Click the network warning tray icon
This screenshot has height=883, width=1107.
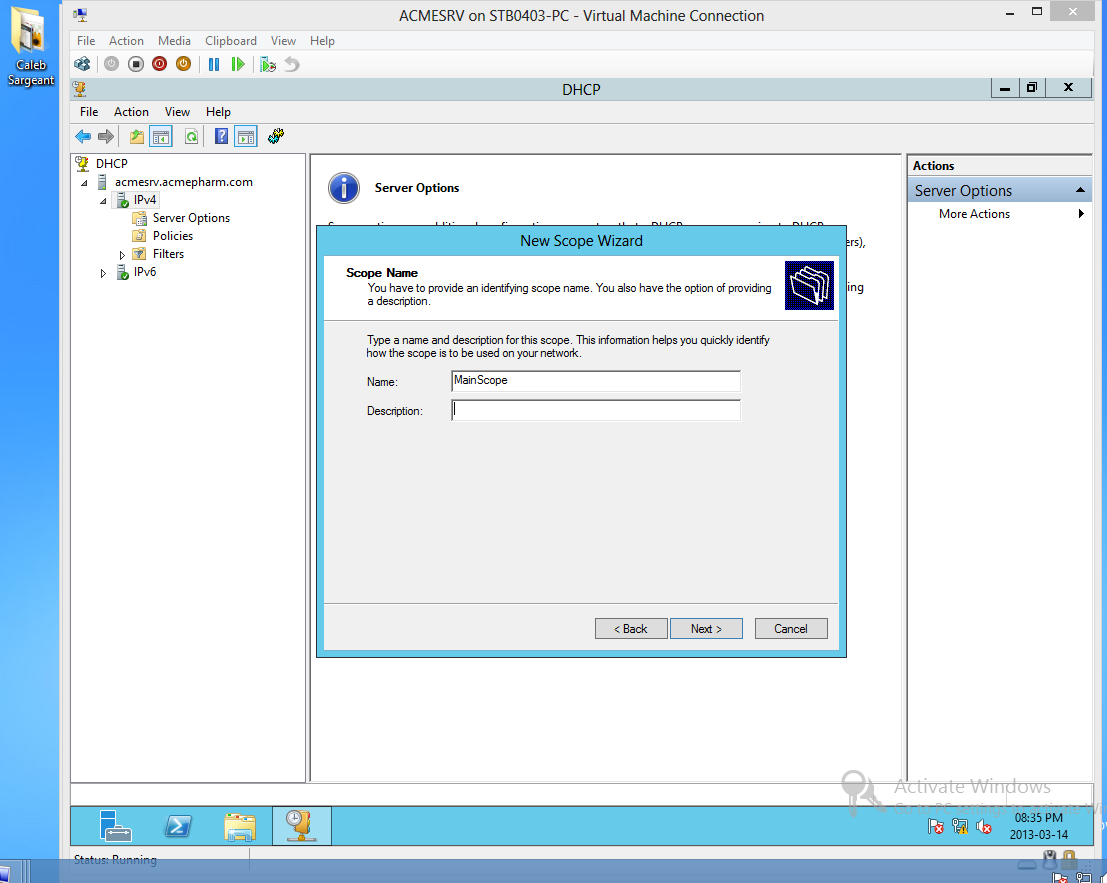tap(960, 826)
